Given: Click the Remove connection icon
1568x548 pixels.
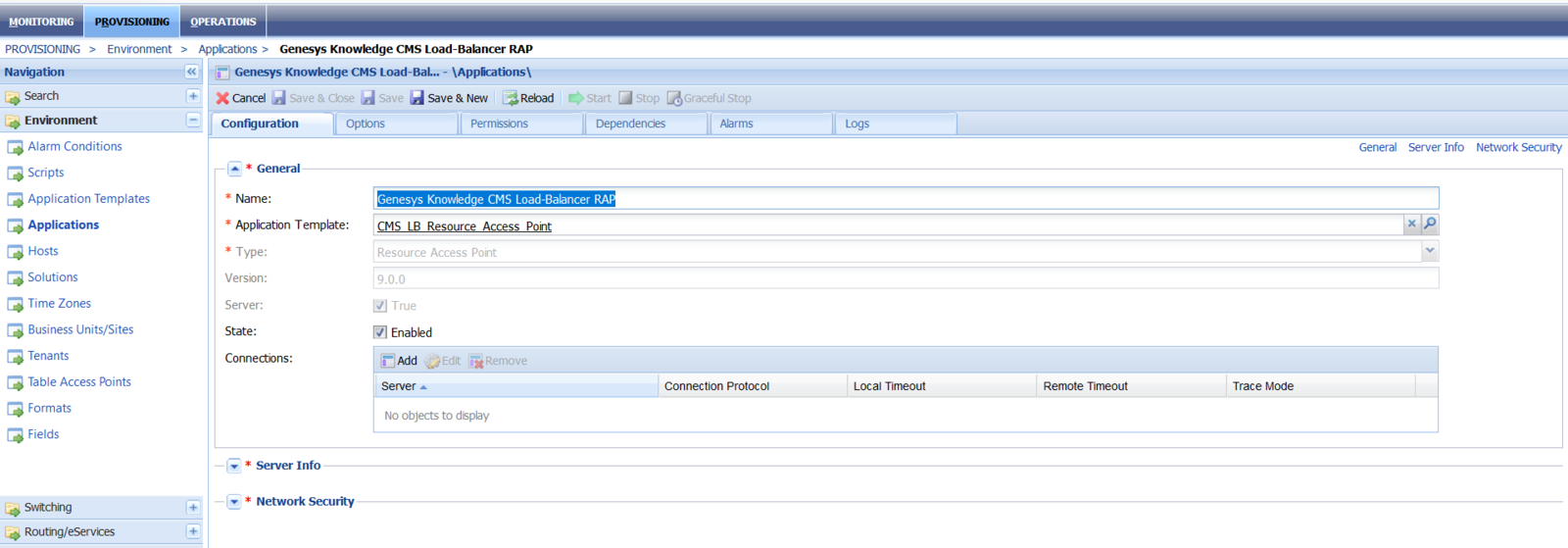Looking at the screenshot, I should [476, 361].
